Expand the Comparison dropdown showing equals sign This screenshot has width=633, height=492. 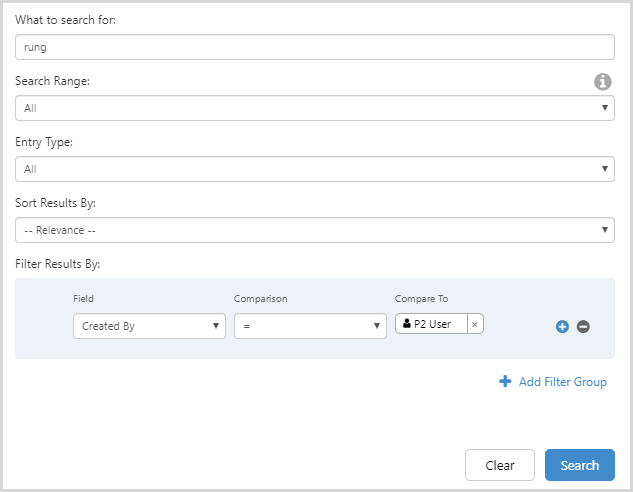(310, 326)
